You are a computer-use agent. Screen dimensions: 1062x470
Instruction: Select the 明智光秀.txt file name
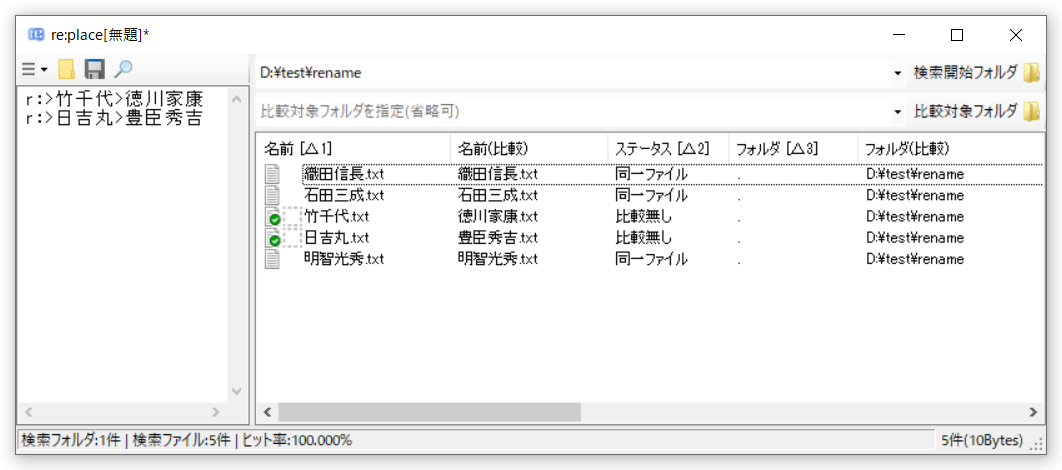[344, 259]
